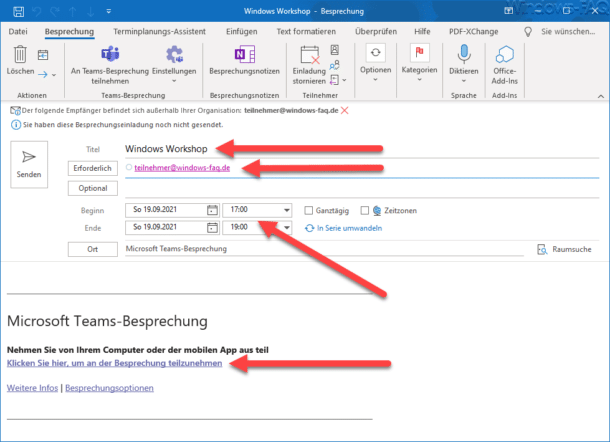Expand the forward arrow dropdown in Aktionen
Viewport: 610px width, 442px height.
point(54,75)
